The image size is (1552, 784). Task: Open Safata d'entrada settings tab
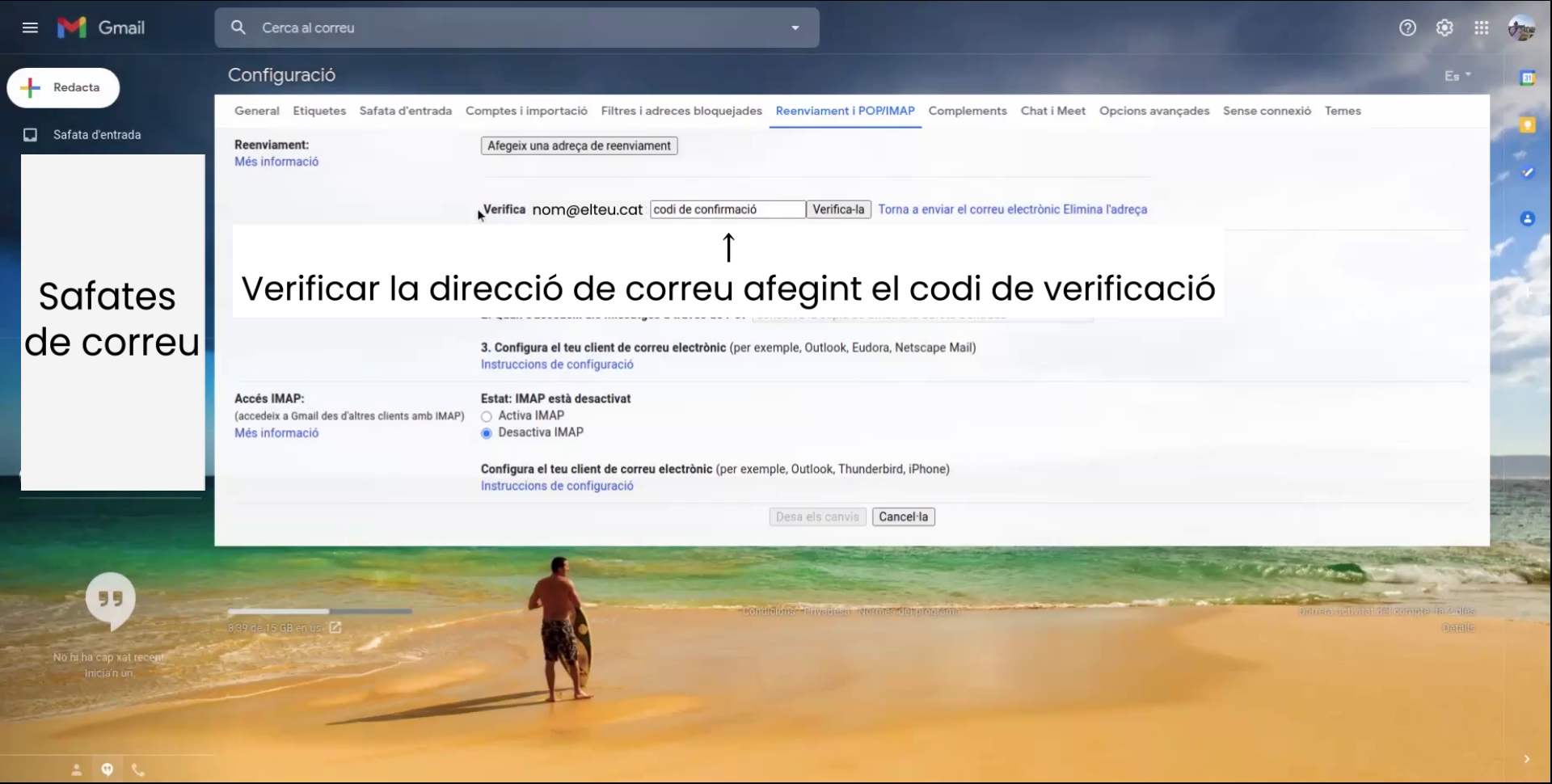pos(406,111)
